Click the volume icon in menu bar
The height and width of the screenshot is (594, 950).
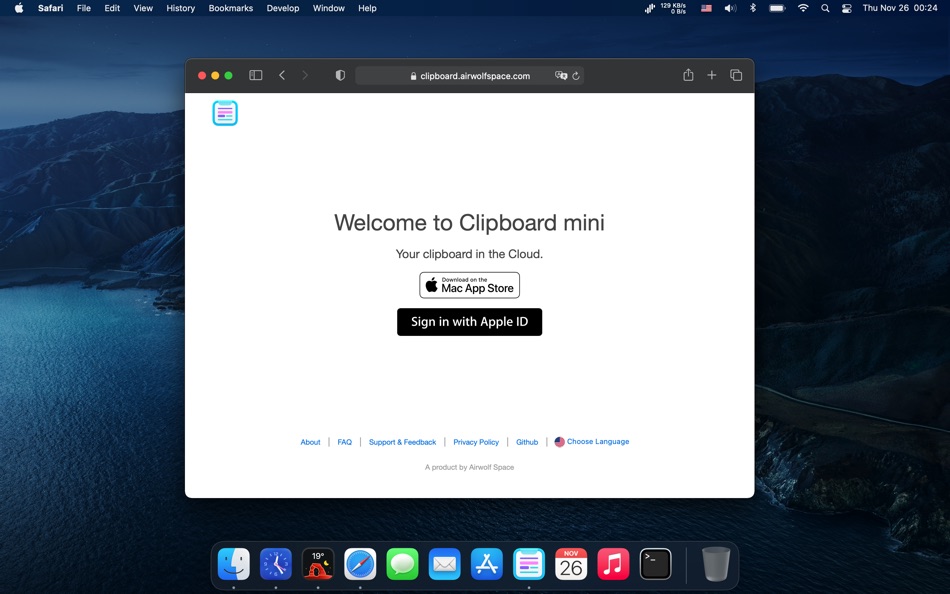[730, 8]
